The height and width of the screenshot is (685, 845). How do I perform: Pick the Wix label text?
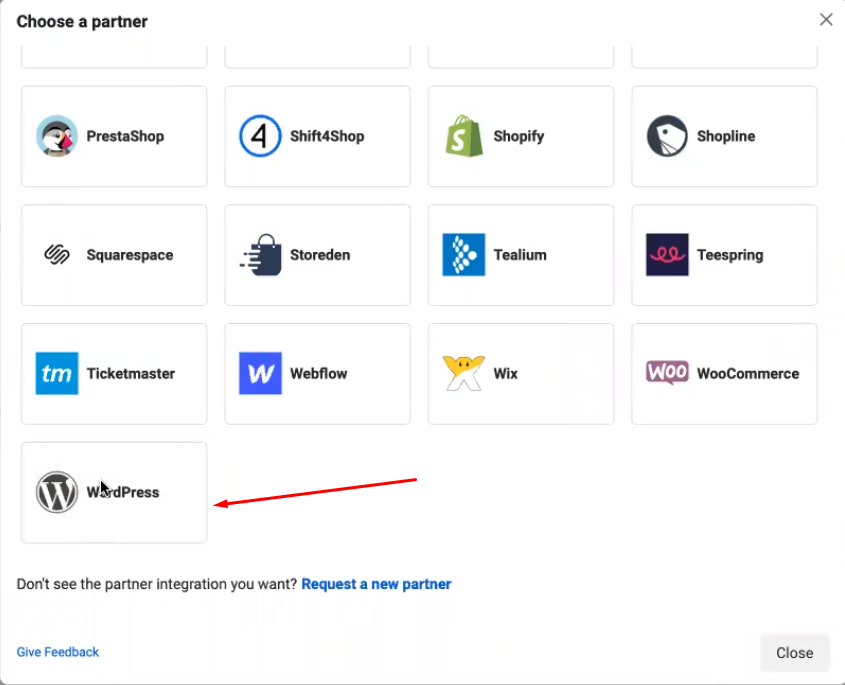[x=505, y=373]
